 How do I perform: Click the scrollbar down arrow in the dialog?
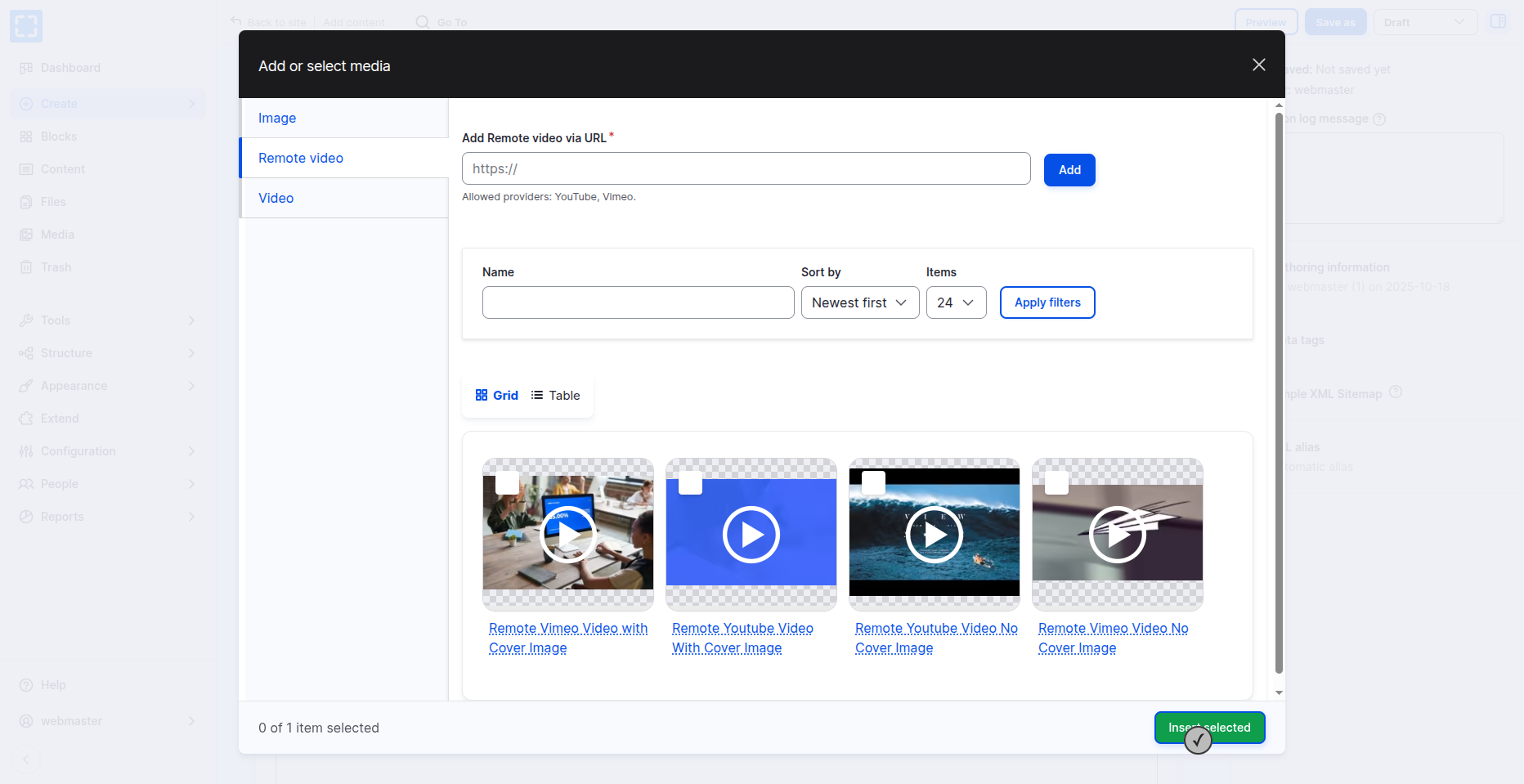tap(1279, 692)
